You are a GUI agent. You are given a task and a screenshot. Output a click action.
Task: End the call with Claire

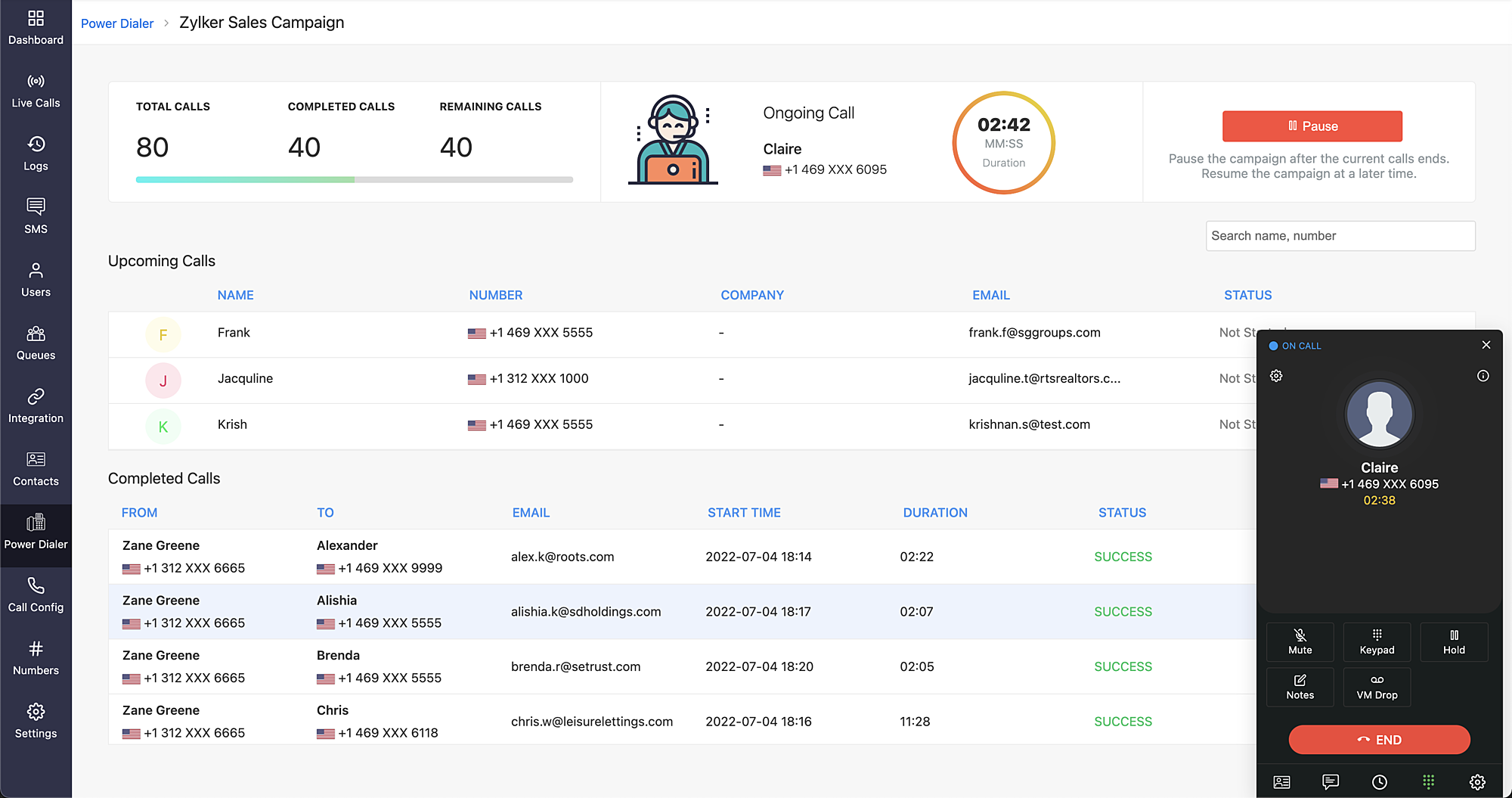click(x=1379, y=740)
